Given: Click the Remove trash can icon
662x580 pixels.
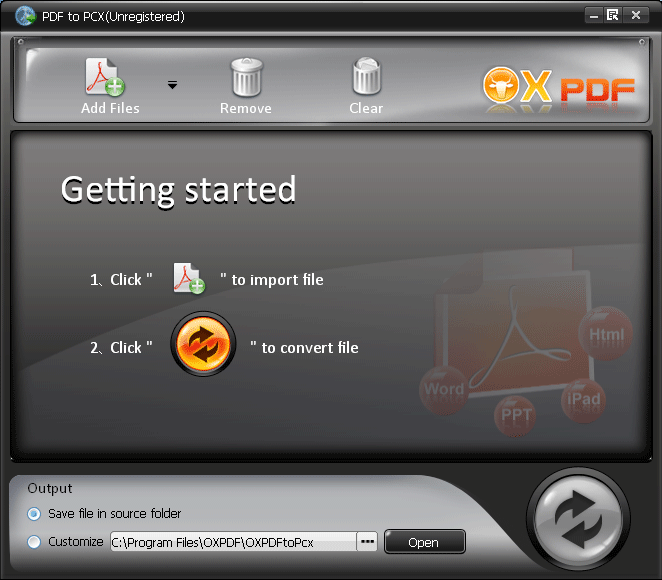Looking at the screenshot, I should (247, 77).
